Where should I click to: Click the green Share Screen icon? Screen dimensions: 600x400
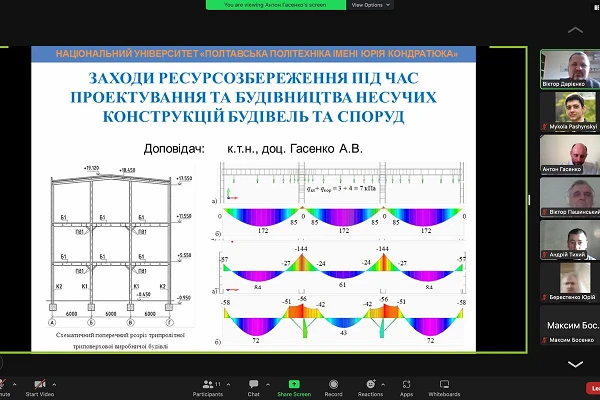pos(295,384)
